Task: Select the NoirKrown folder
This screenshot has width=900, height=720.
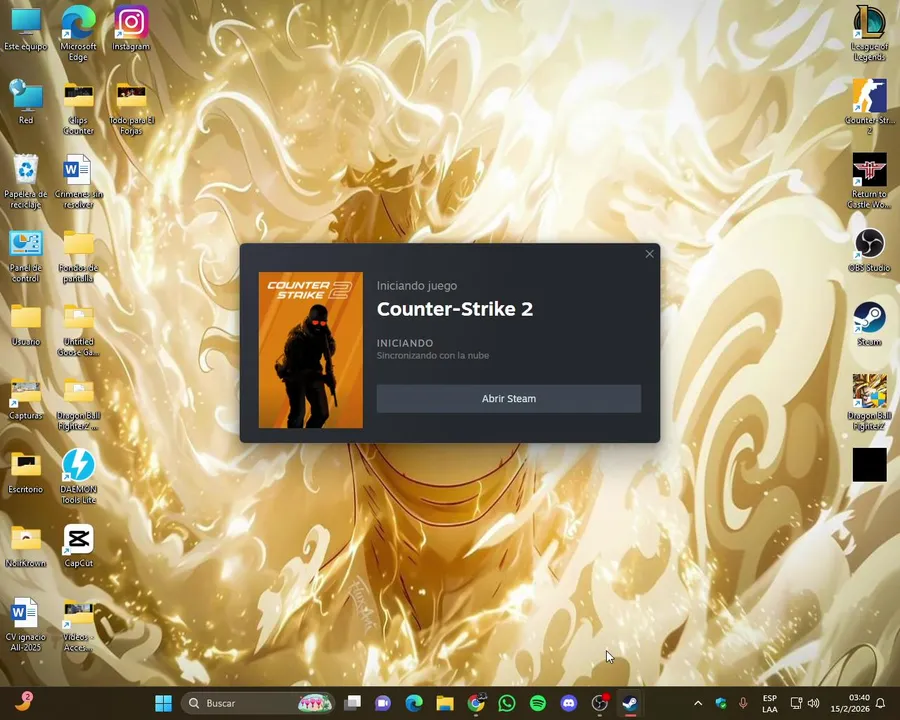Action: [26, 547]
